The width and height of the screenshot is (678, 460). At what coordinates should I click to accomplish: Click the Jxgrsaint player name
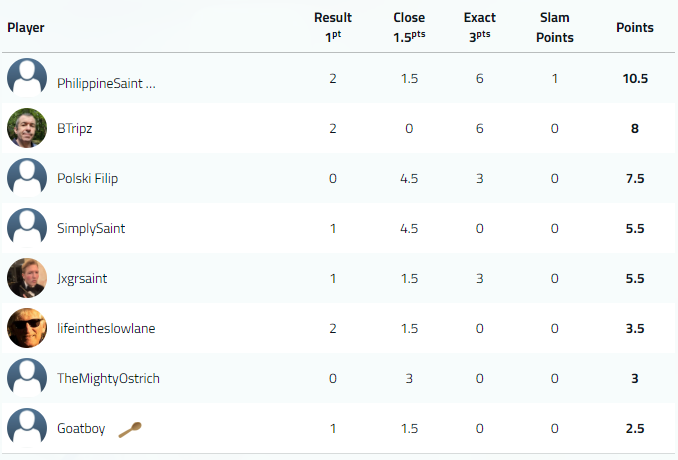(82, 279)
